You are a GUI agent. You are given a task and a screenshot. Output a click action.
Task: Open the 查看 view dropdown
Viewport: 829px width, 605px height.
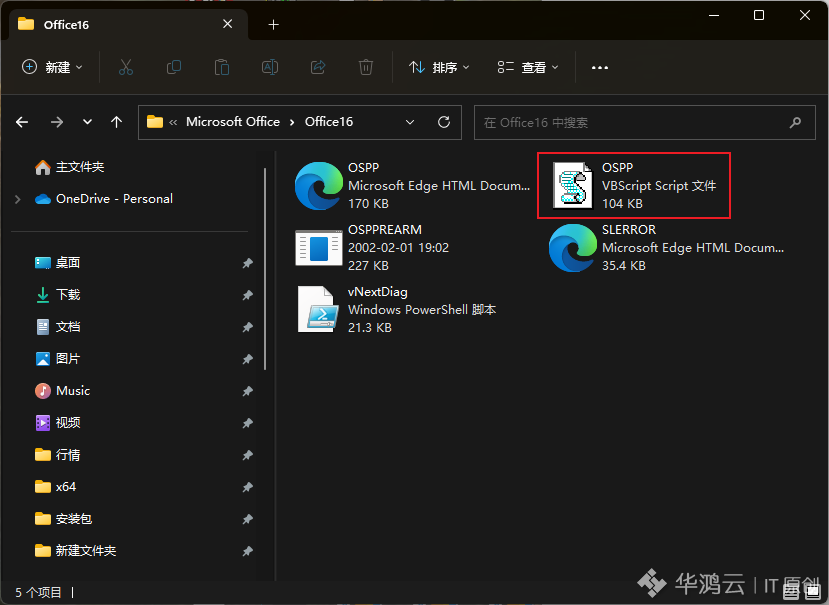pyautogui.click(x=528, y=67)
